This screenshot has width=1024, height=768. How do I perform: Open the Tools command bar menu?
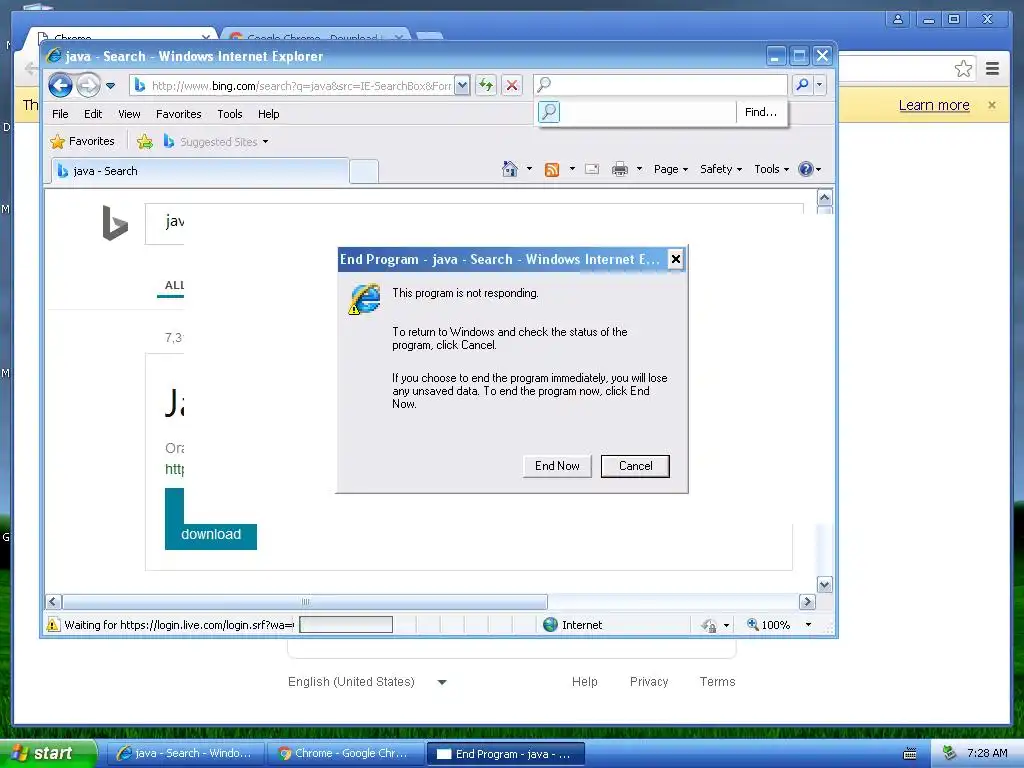click(771, 169)
